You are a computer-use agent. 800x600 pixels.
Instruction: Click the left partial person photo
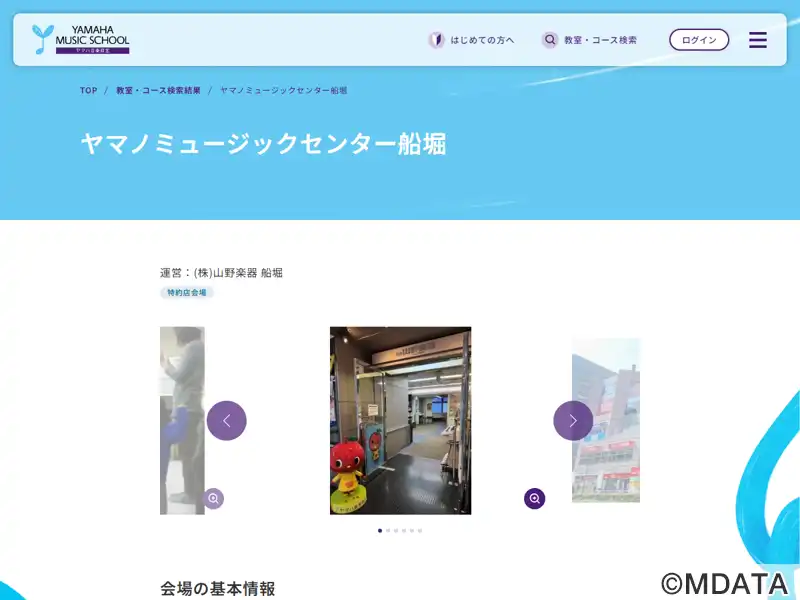(x=182, y=420)
